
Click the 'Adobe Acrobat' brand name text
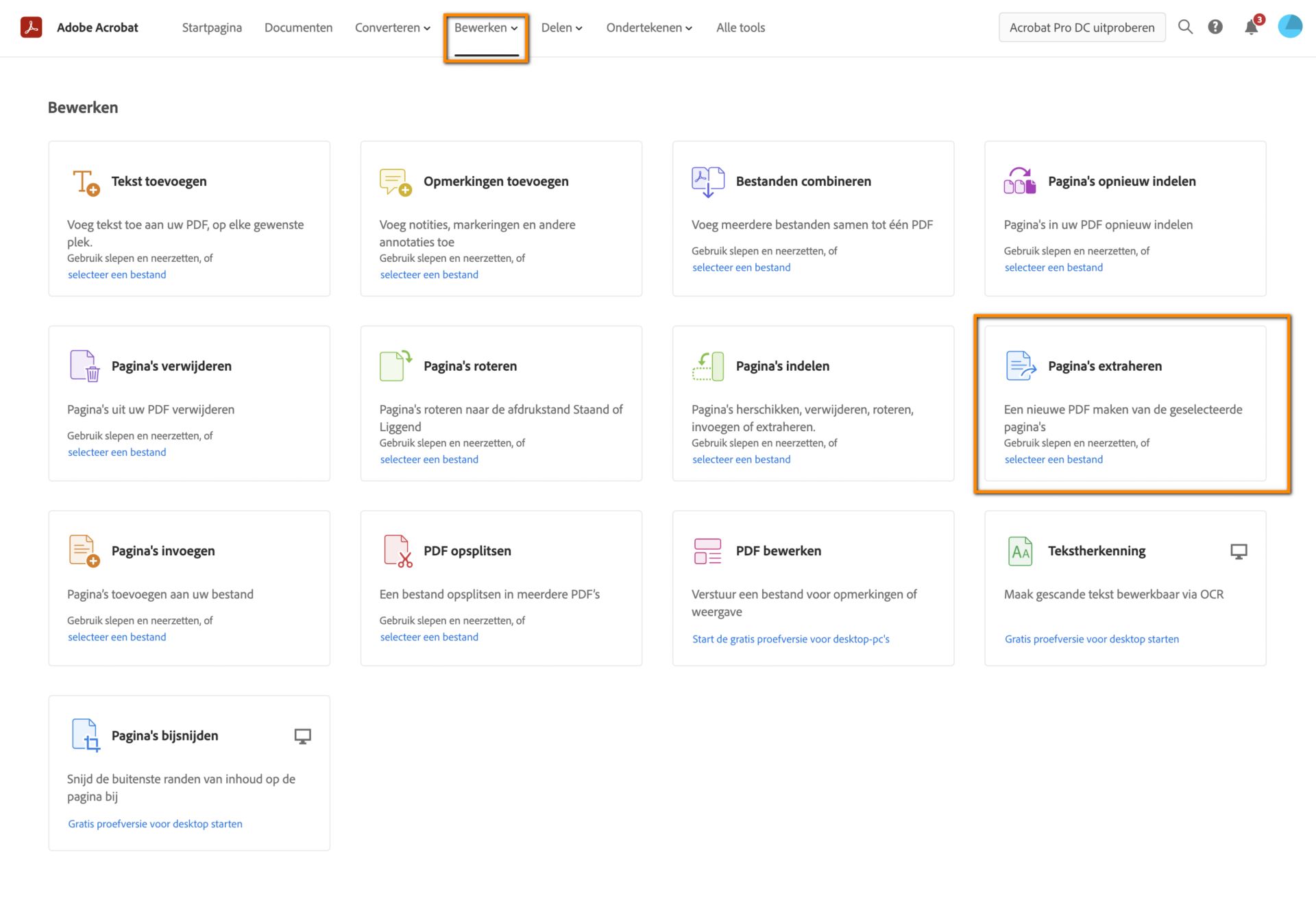(97, 27)
